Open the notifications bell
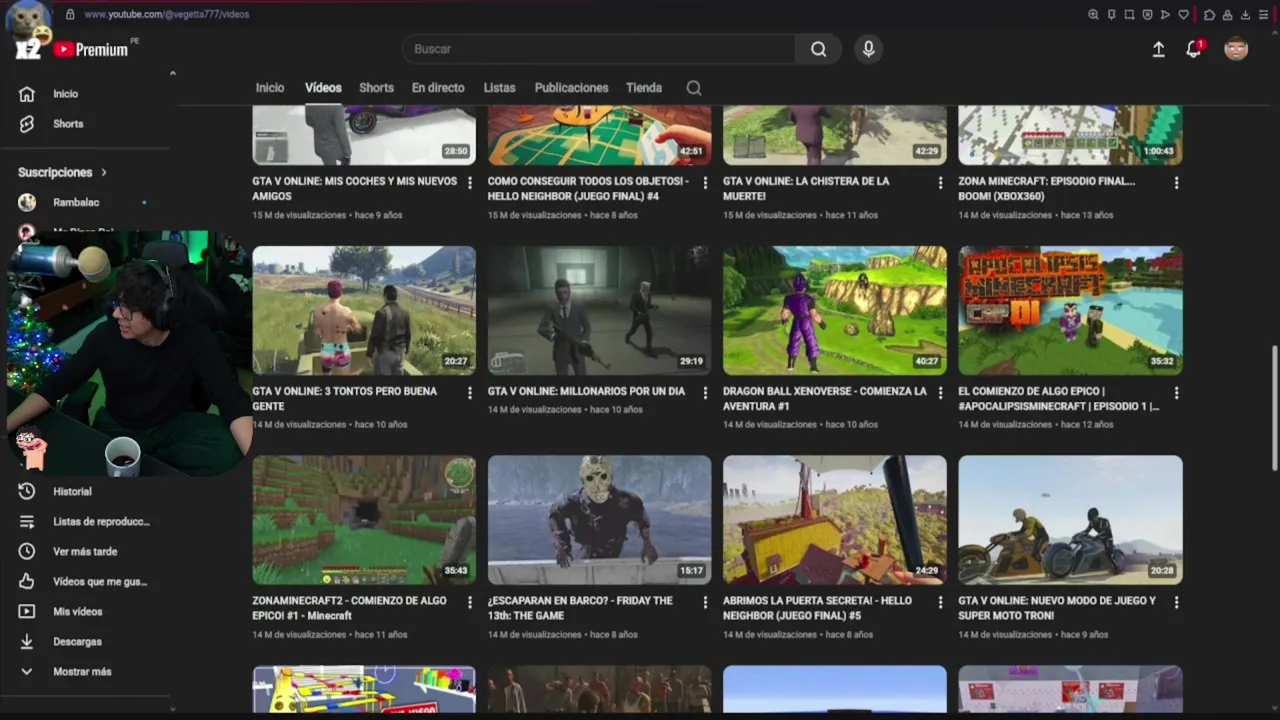The width and height of the screenshot is (1280, 720). click(x=1193, y=49)
